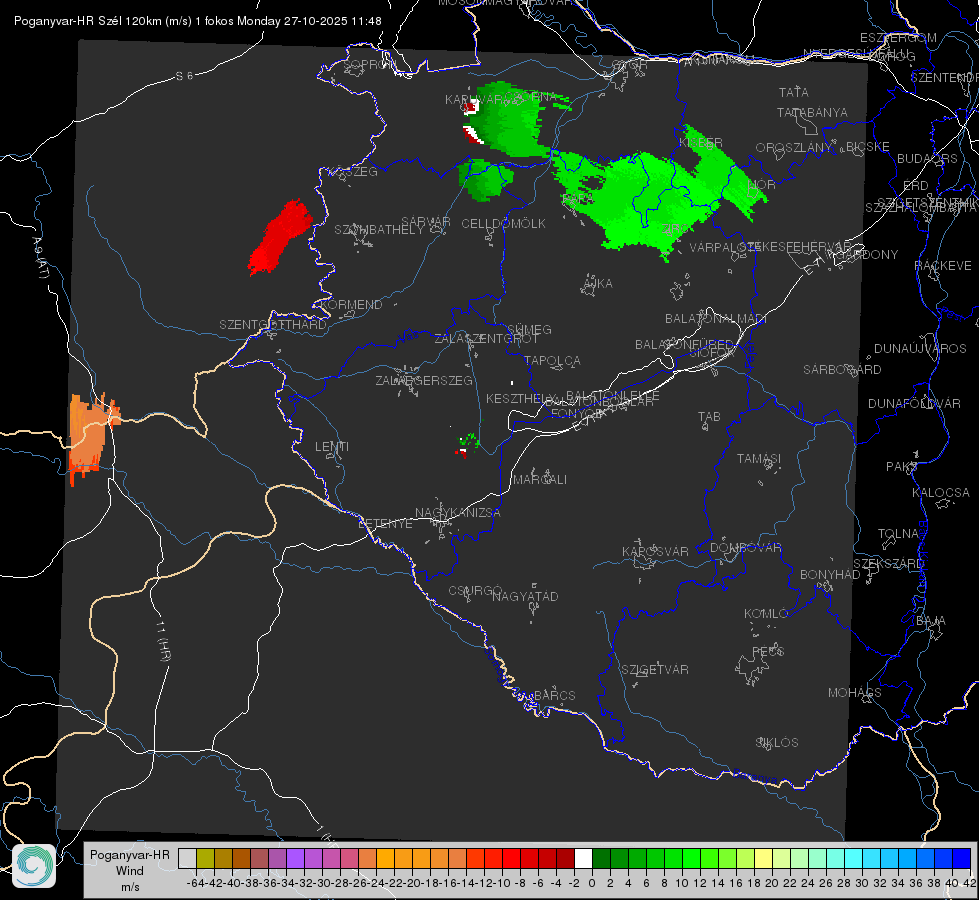This screenshot has width=979, height=900.
Task: Click the KESZTHELY label near the lake
Action: [x=521, y=398]
